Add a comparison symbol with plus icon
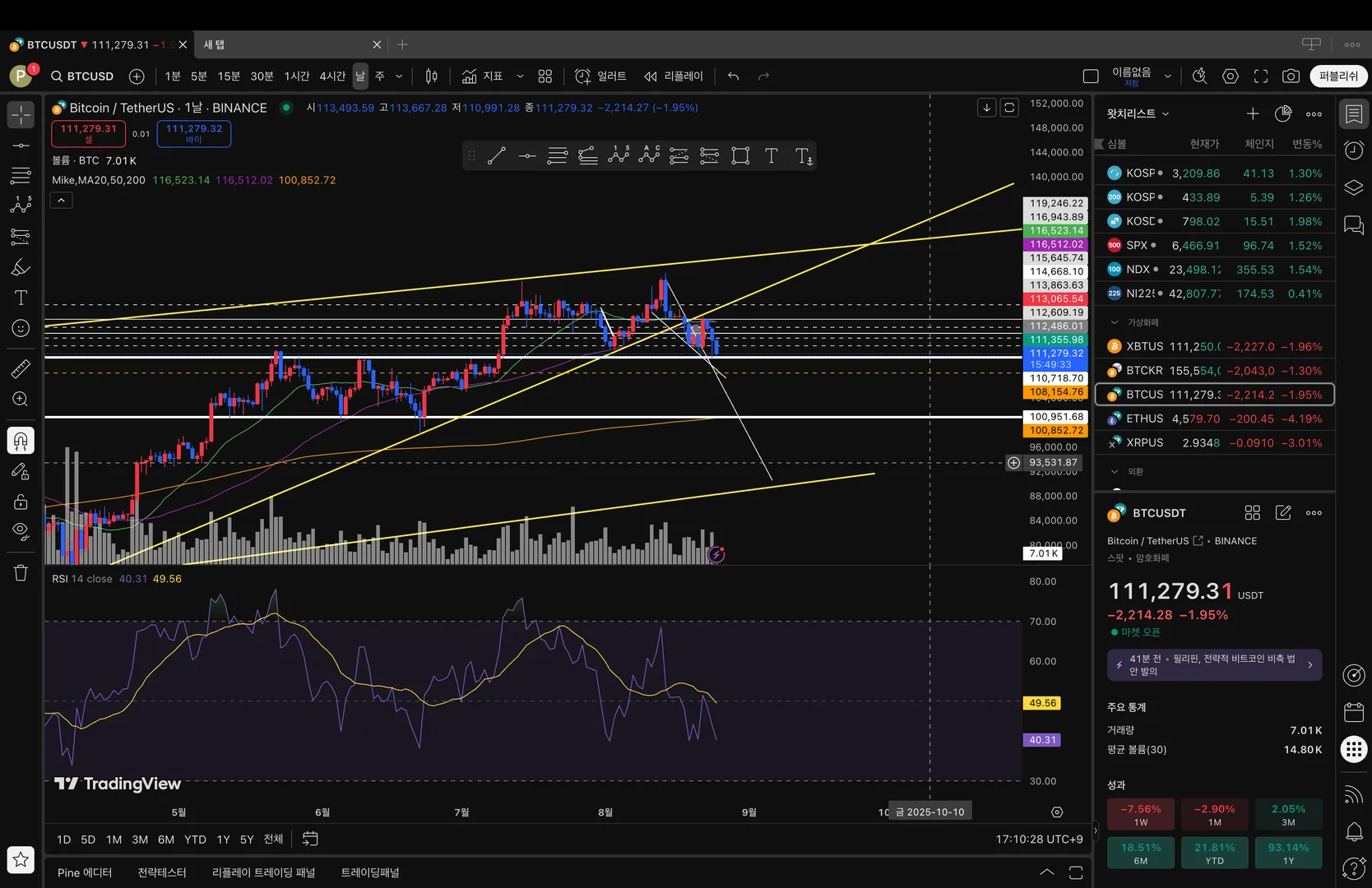 [137, 76]
